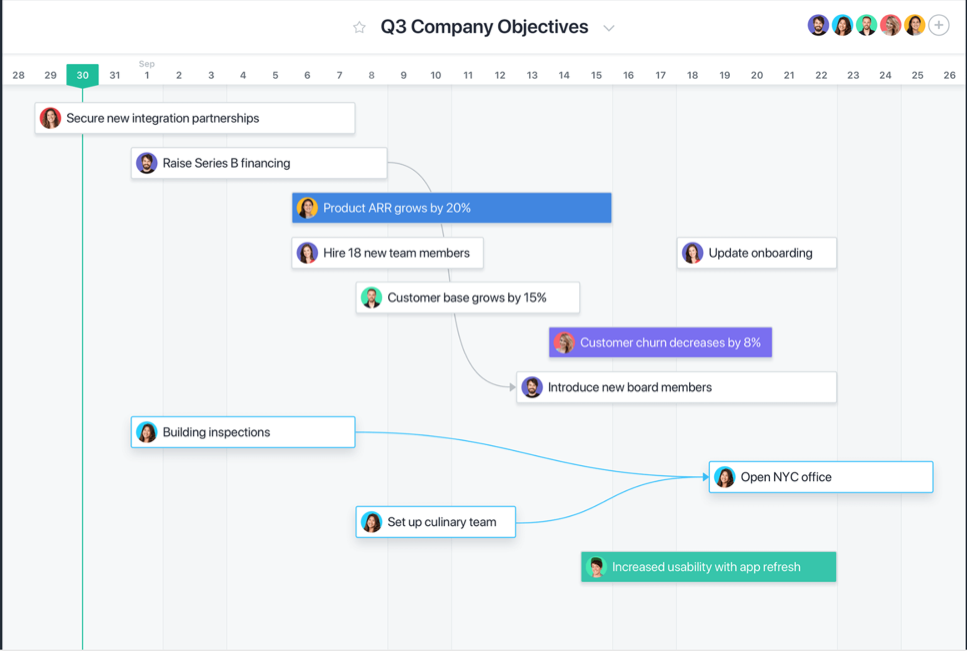967x651 pixels.
Task: Select the Update onboarding task
Action: (x=757, y=253)
